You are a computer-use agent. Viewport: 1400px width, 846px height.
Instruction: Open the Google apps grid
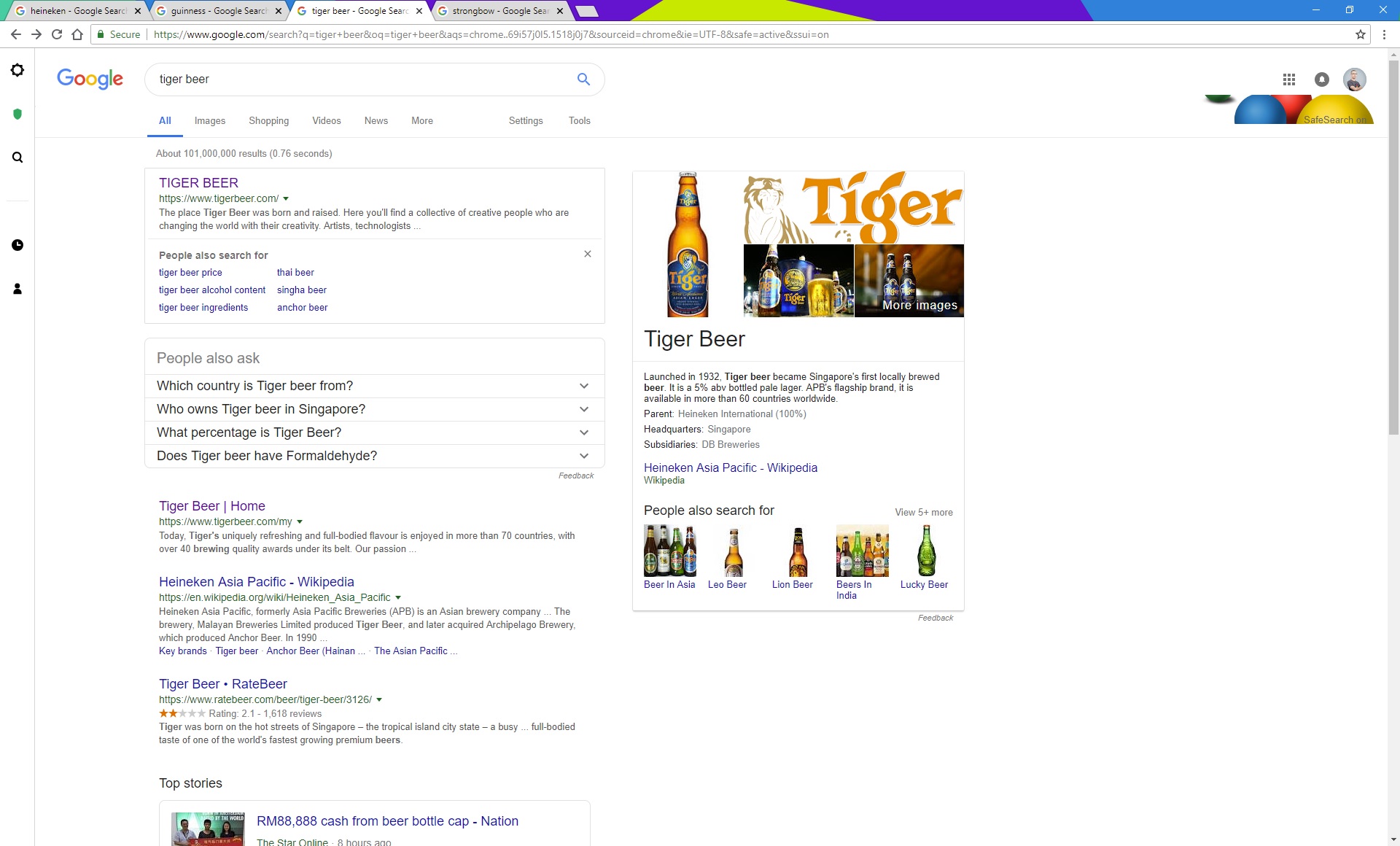click(1289, 79)
